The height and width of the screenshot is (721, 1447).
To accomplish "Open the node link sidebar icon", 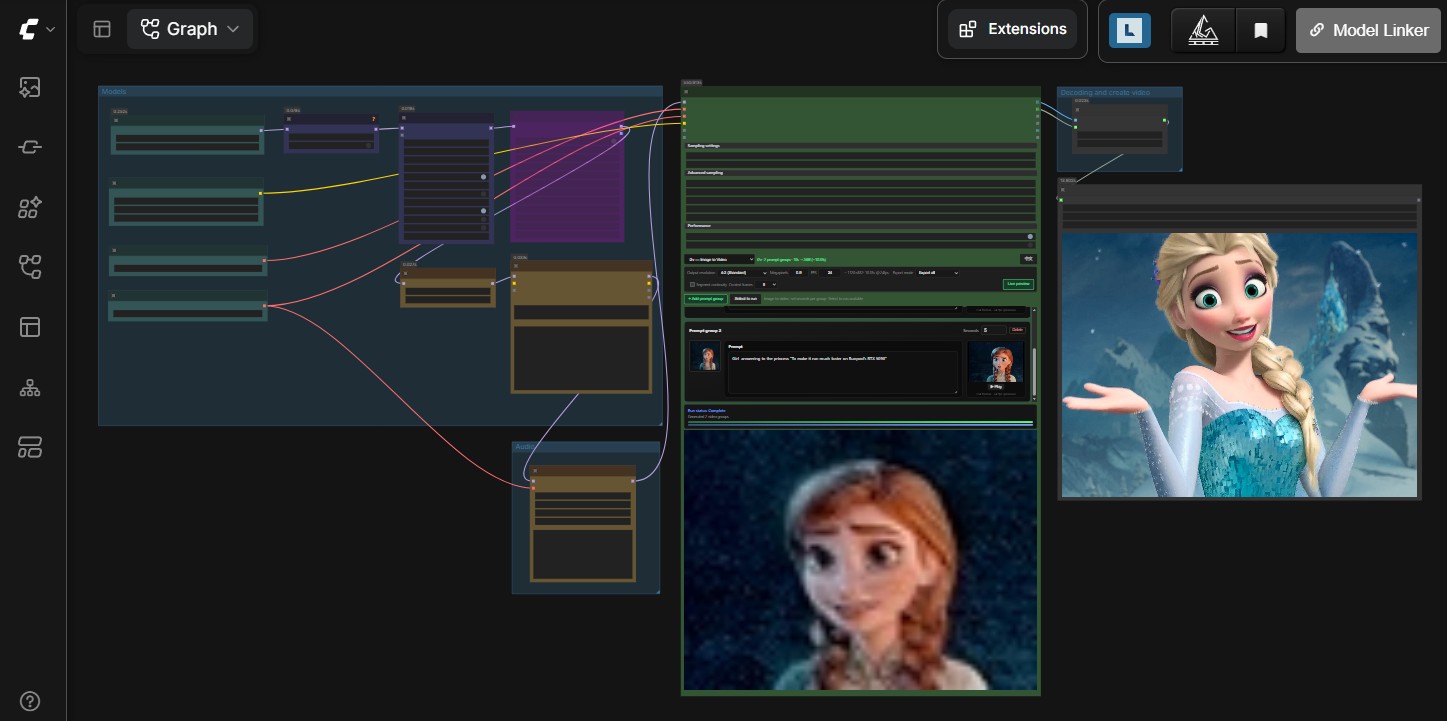I will pos(30,148).
